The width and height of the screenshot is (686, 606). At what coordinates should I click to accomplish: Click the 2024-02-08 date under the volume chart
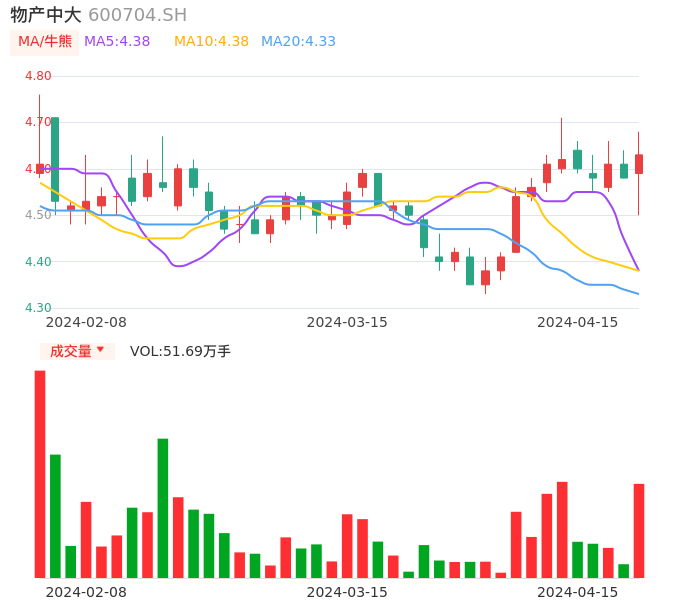coord(86,591)
